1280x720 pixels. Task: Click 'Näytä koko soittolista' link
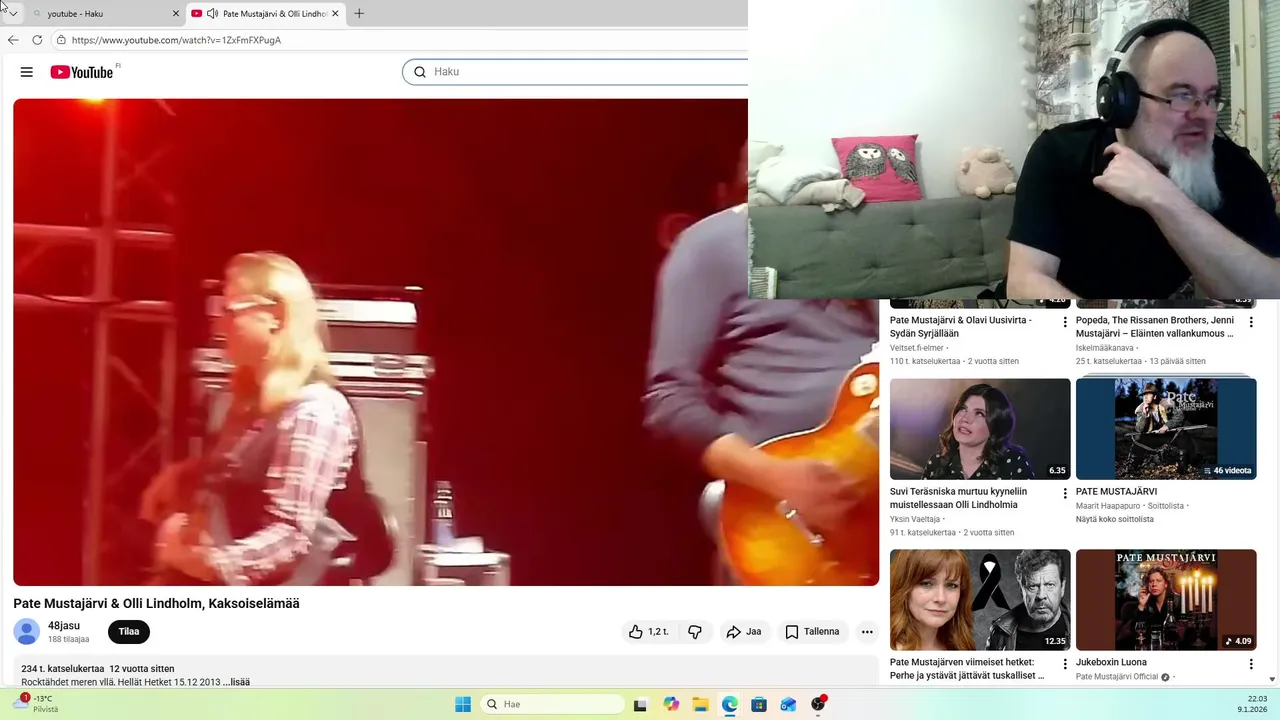tap(1115, 519)
